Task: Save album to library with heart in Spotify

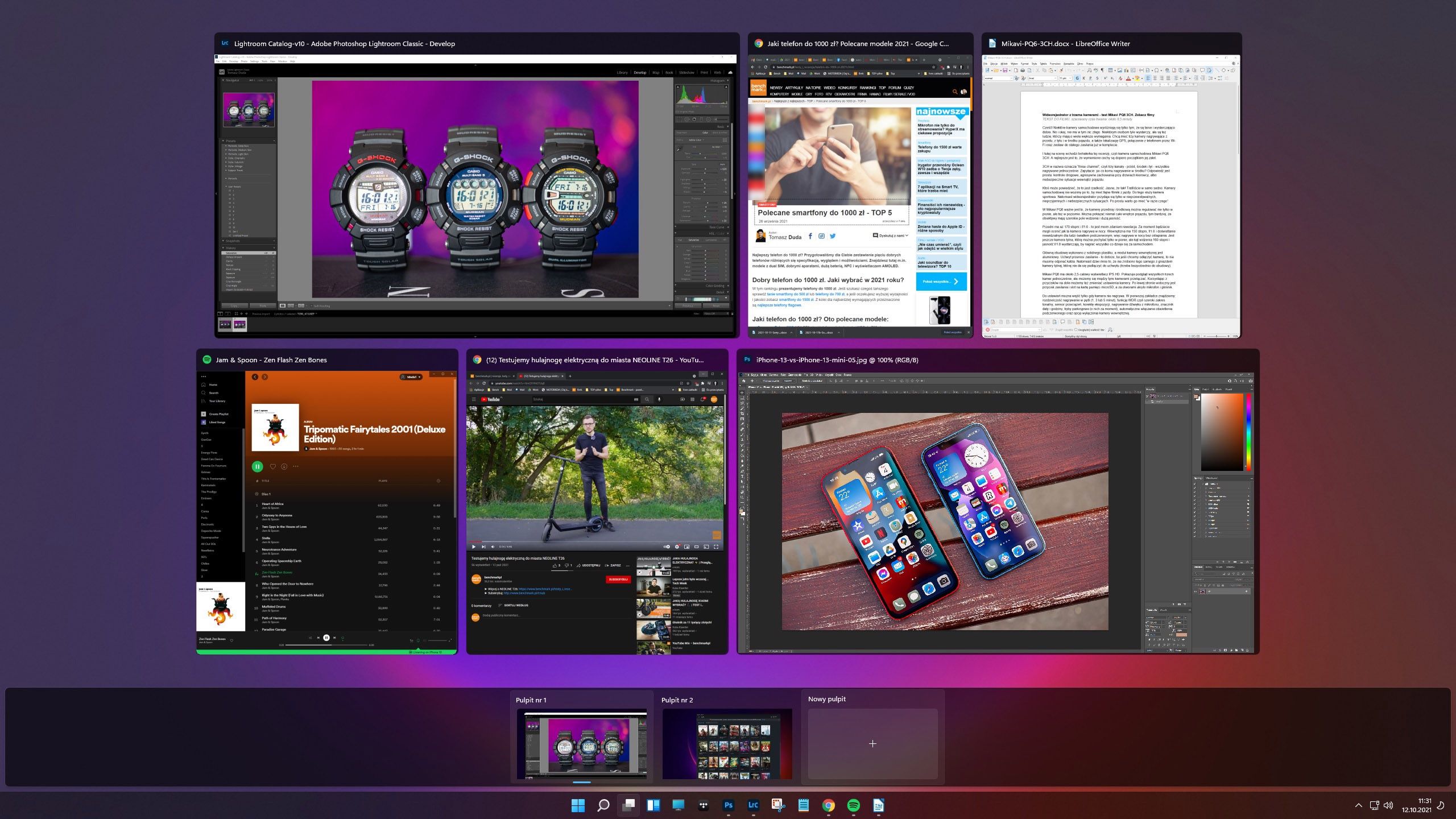Action: point(272,466)
